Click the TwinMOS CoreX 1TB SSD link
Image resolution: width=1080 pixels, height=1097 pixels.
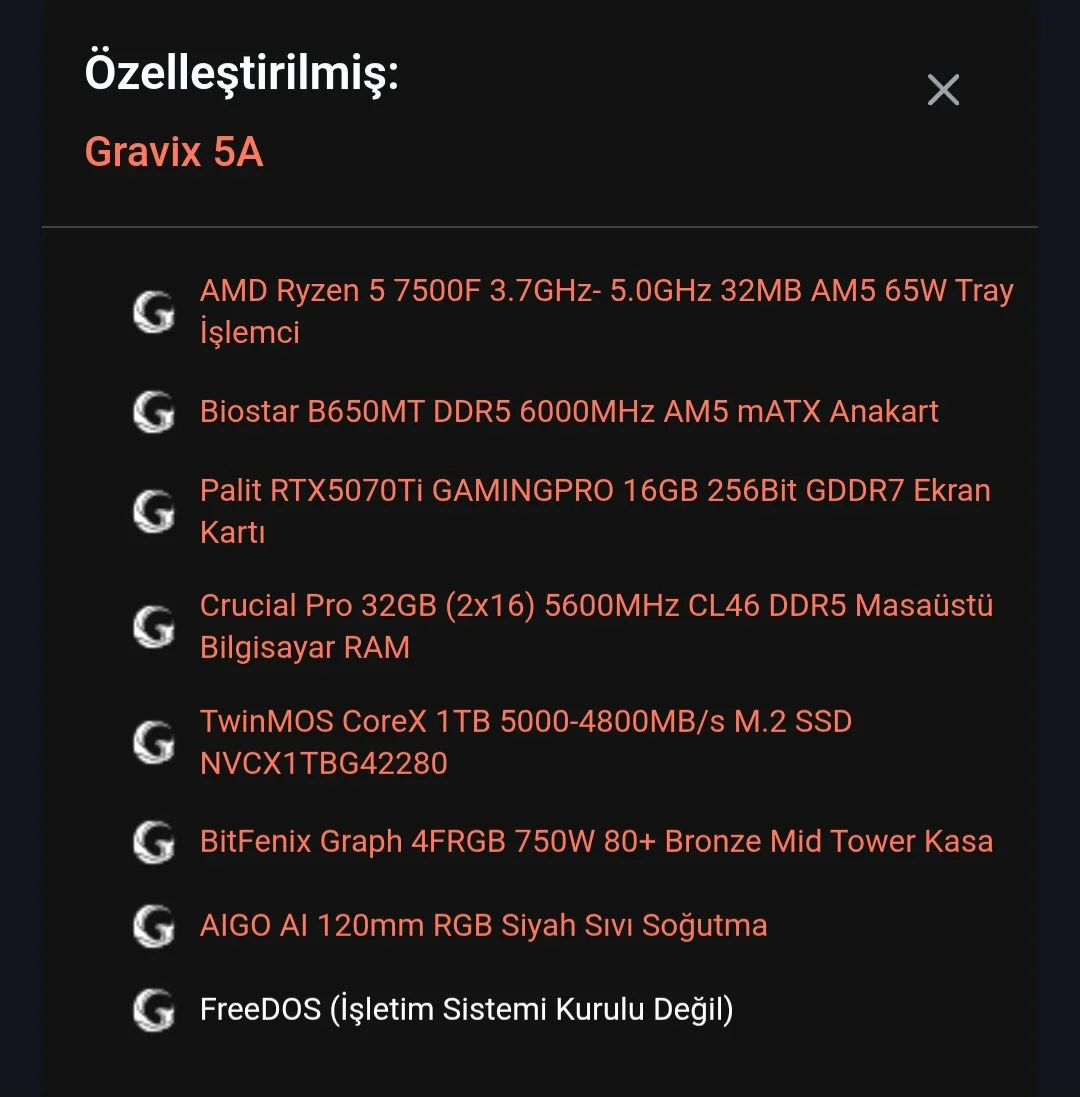[x=525, y=721]
